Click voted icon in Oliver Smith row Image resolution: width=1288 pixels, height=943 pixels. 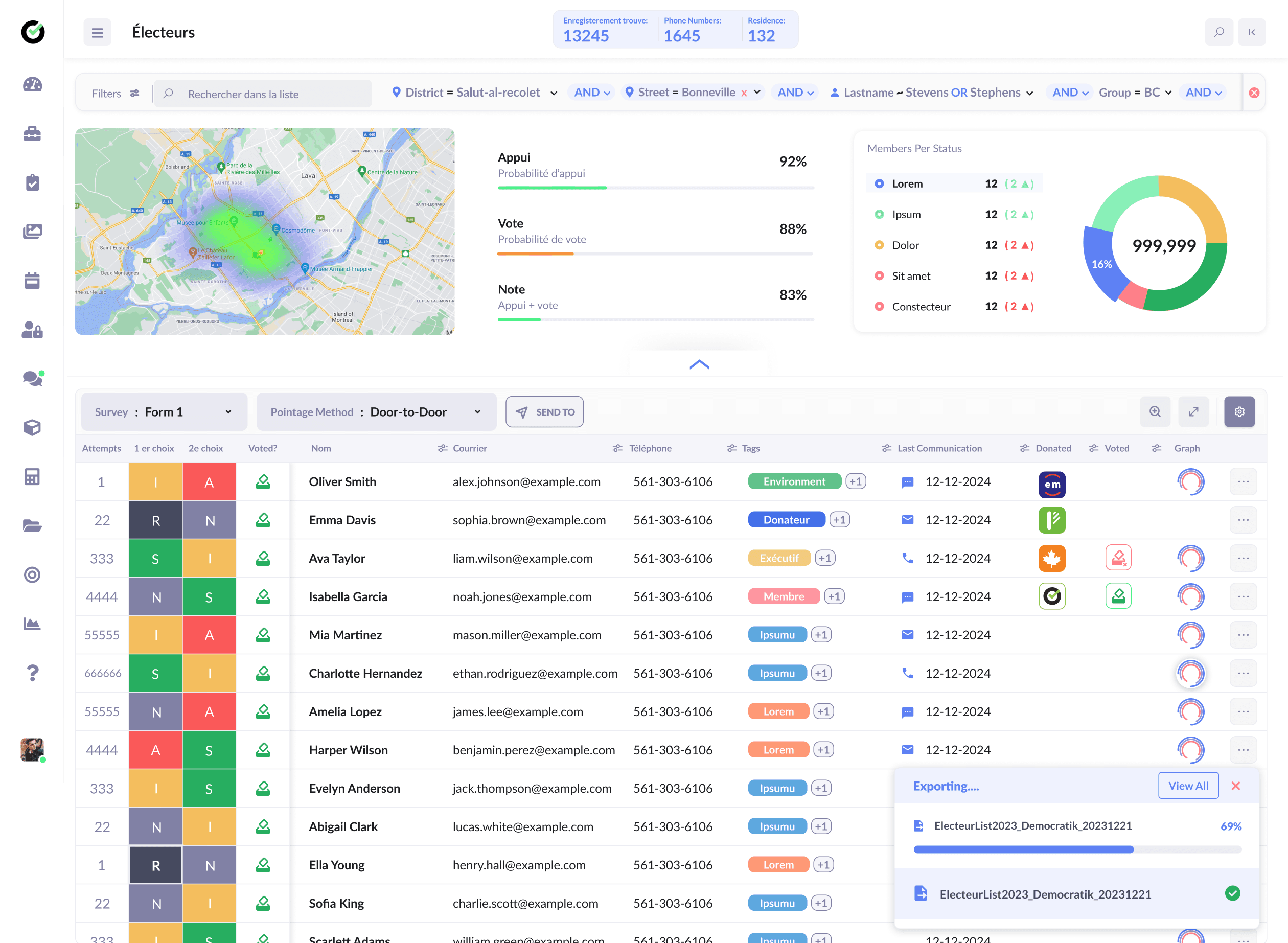pos(263,482)
